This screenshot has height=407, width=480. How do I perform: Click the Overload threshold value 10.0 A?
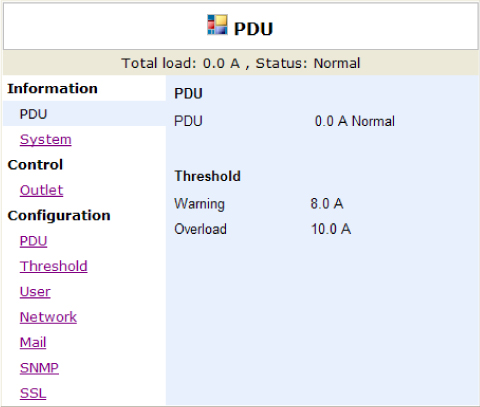pyautogui.click(x=331, y=229)
